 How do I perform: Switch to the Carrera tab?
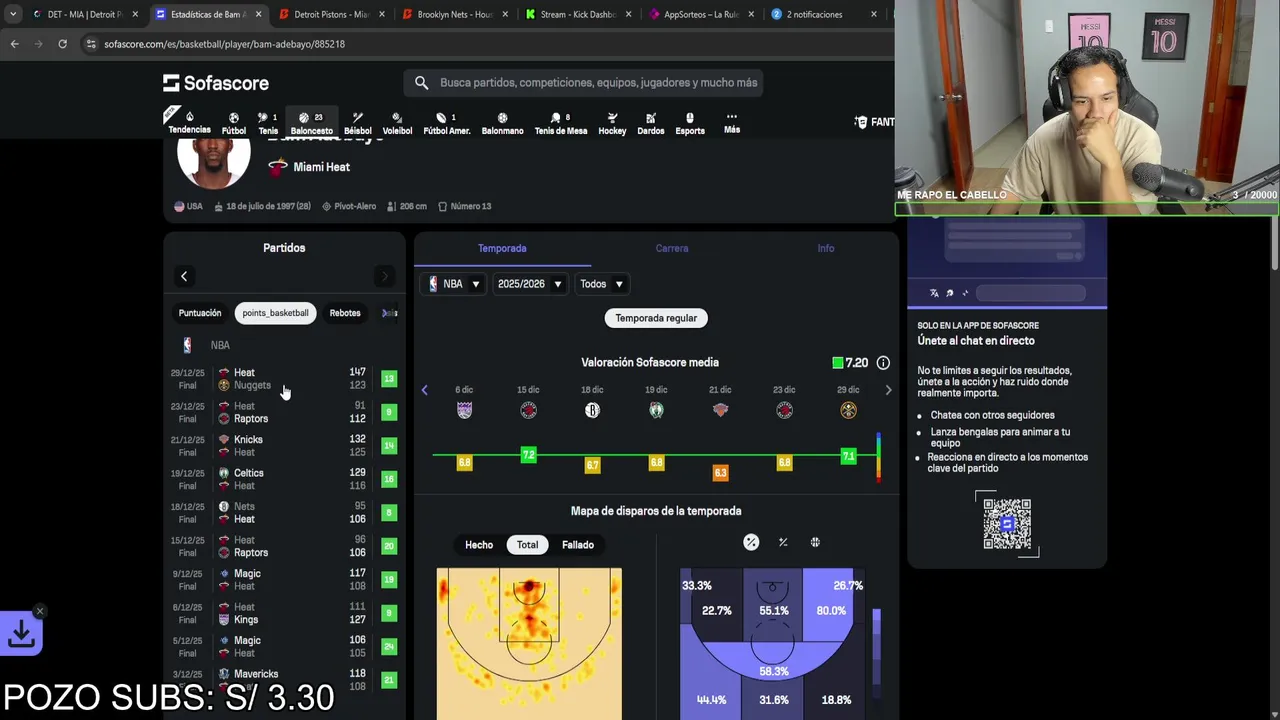[x=672, y=248]
